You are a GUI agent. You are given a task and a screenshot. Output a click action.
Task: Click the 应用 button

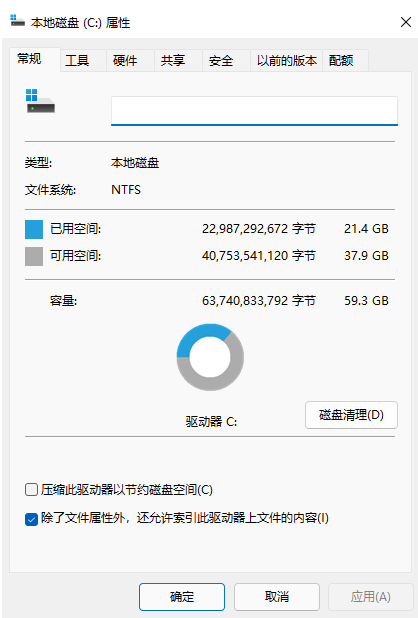[x=370, y=597]
